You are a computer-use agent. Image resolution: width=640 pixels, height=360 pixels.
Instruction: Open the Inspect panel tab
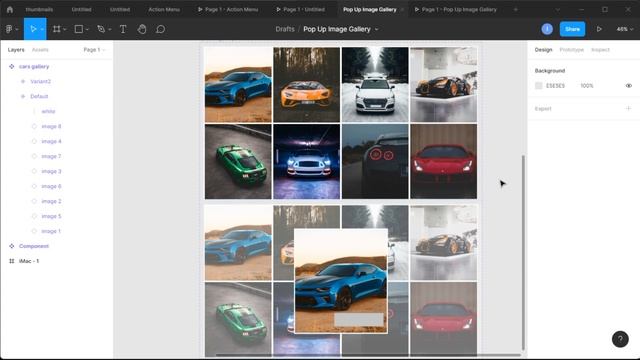(600, 50)
